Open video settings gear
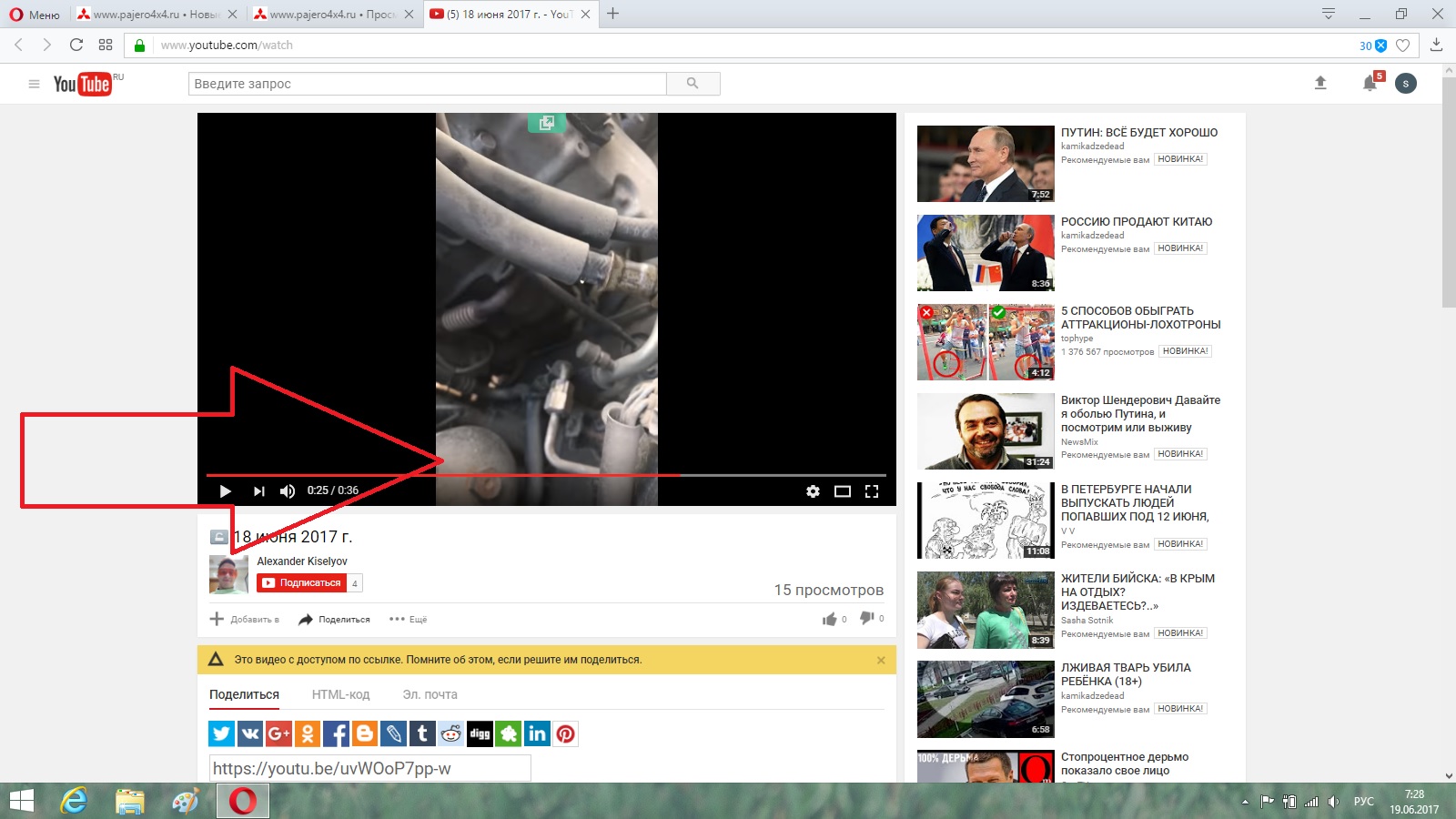Image resolution: width=1456 pixels, height=819 pixels. [x=813, y=491]
